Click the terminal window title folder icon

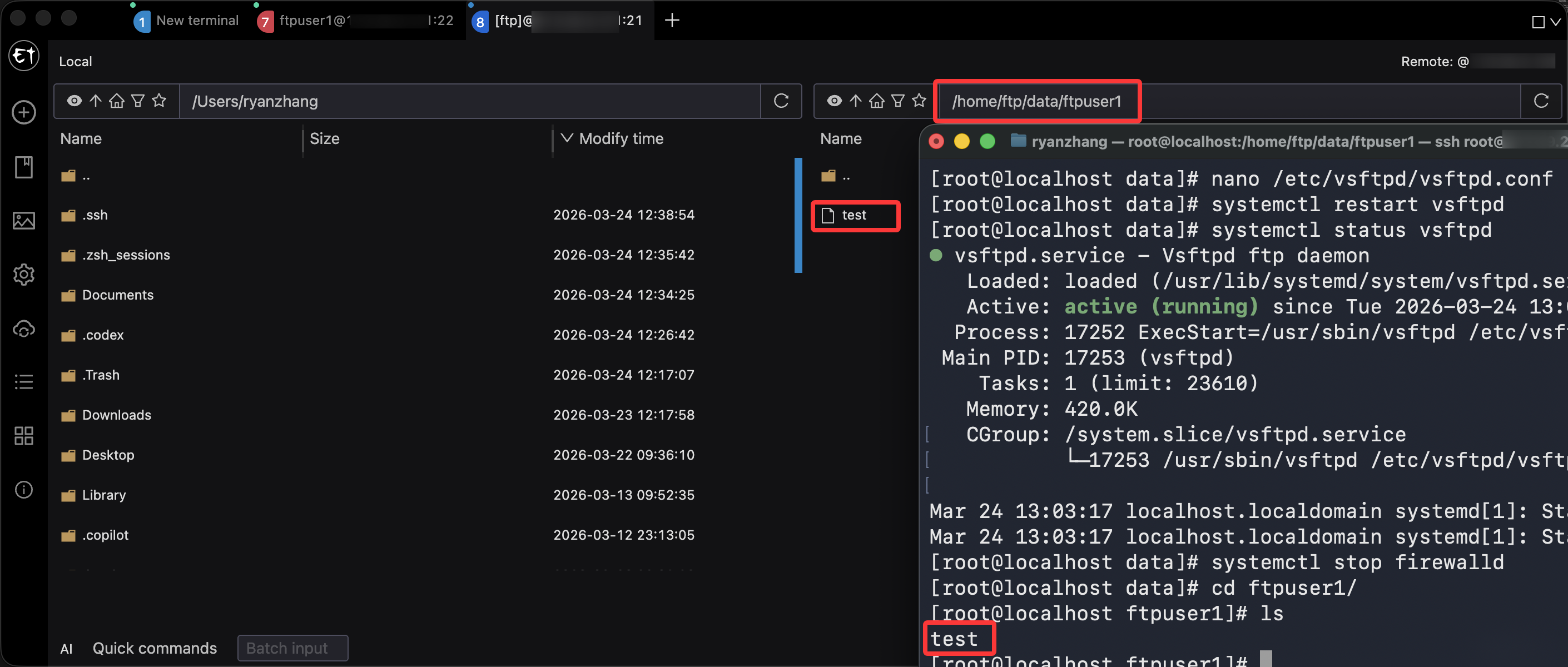1018,141
